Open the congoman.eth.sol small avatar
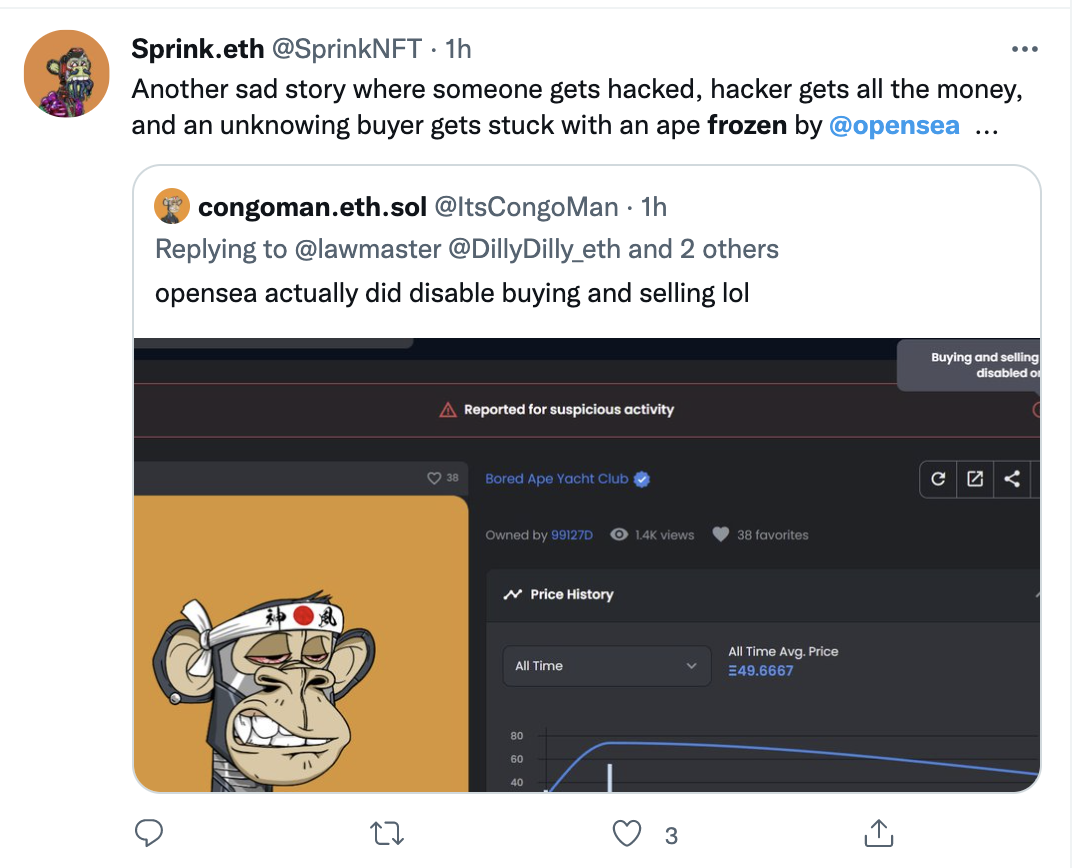 (x=172, y=206)
